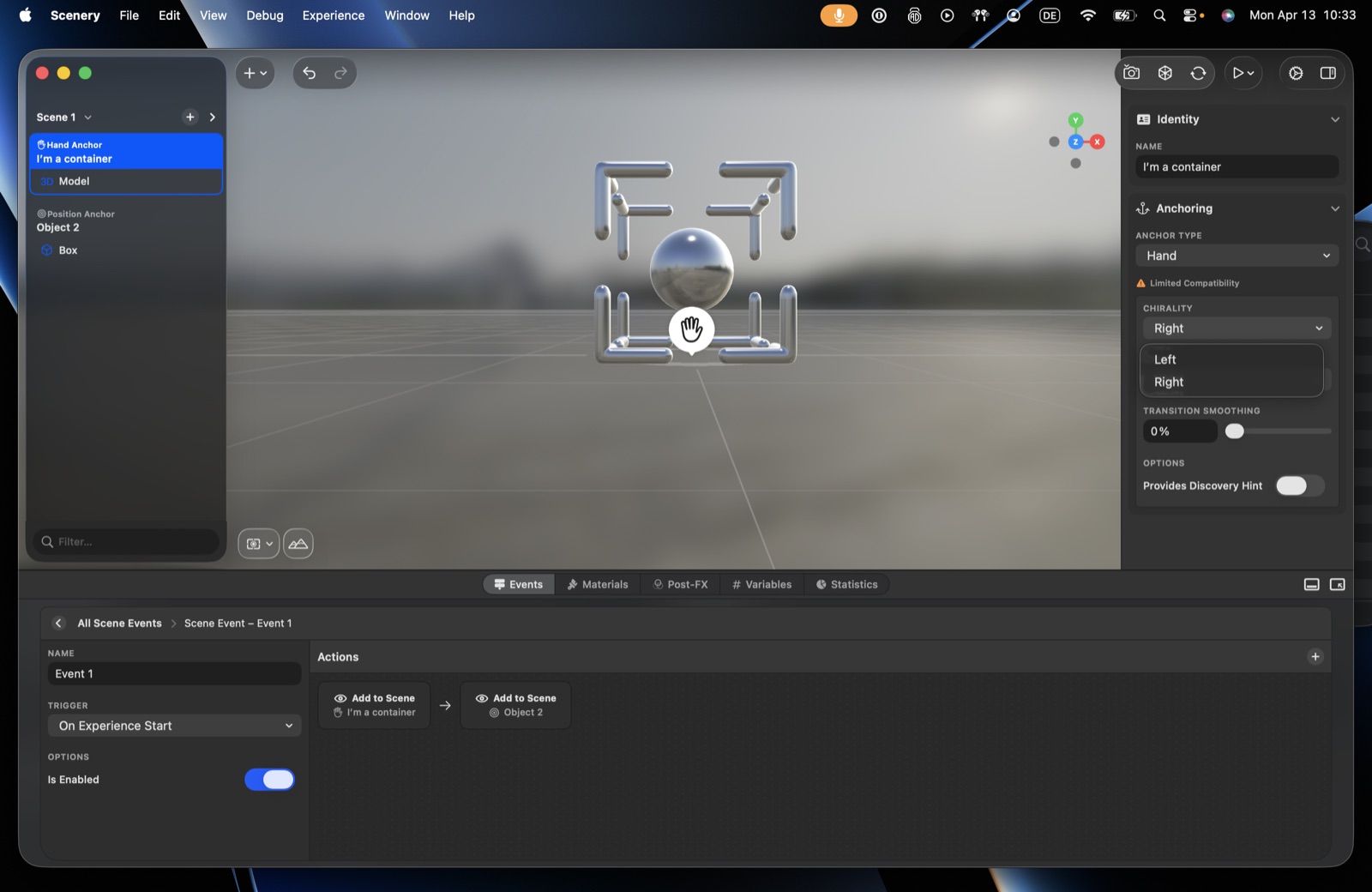Click the hand anchor marker in viewport
The height and width of the screenshot is (892, 1372).
click(x=691, y=329)
